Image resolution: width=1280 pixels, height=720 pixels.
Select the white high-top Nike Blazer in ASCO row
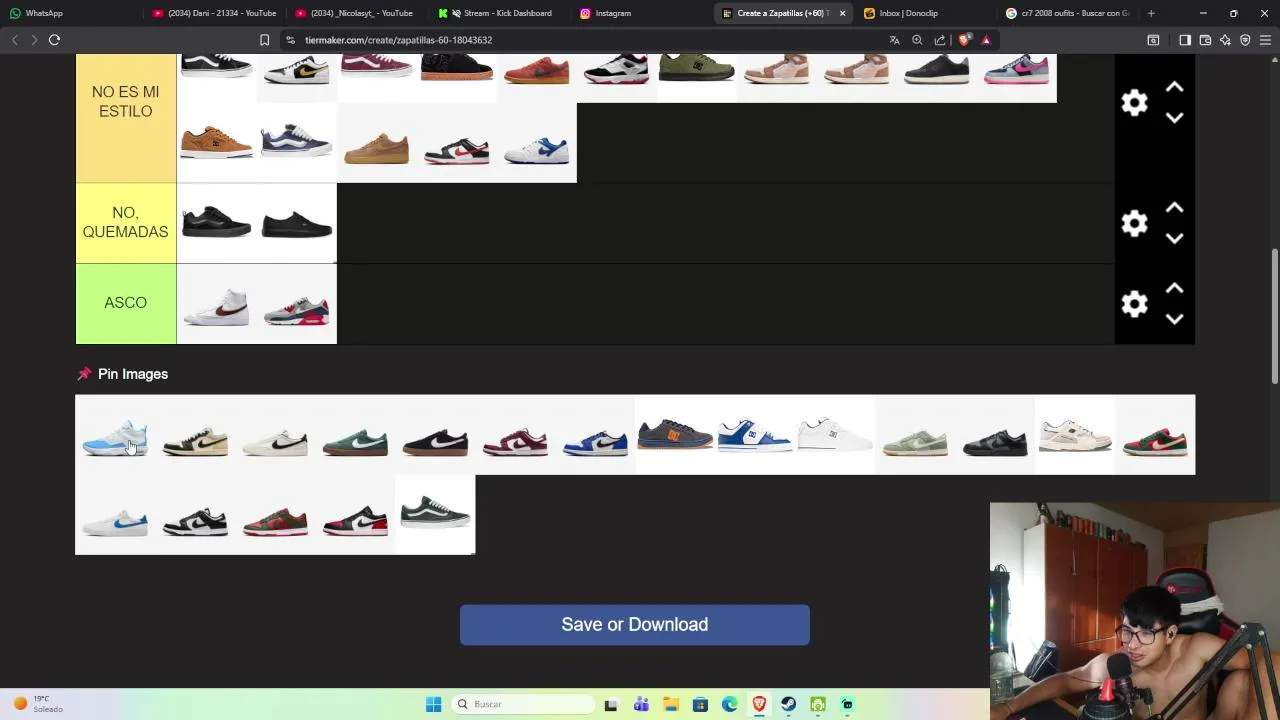point(216,304)
